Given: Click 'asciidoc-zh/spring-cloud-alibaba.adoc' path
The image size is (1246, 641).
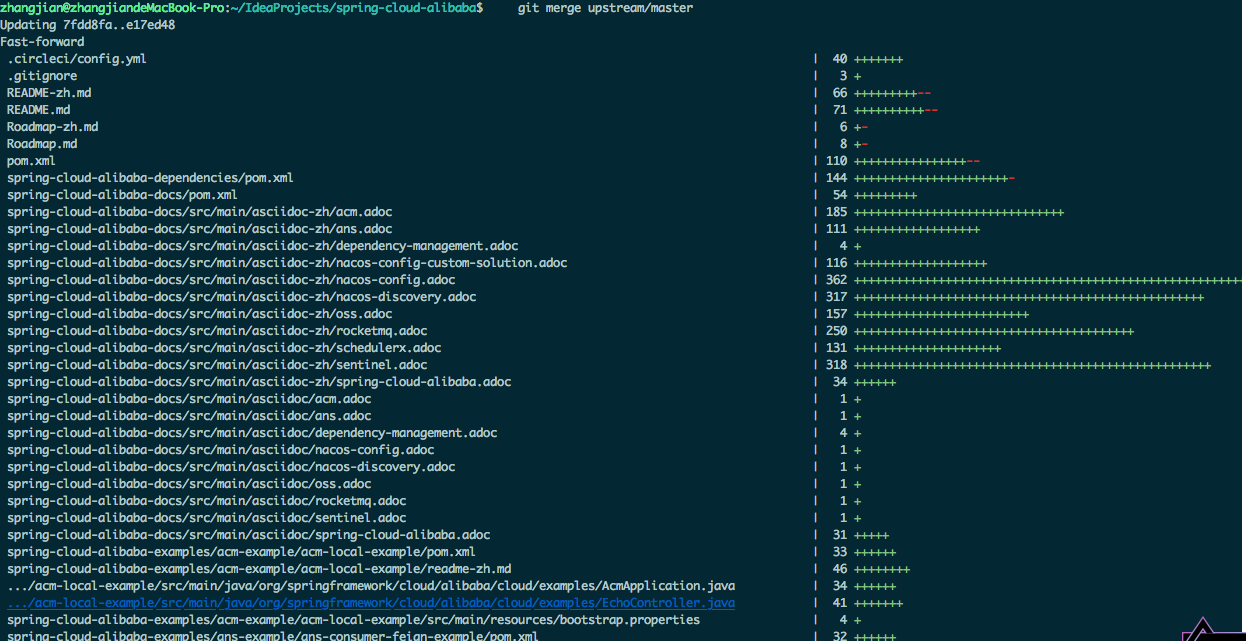Looking at the screenshot, I should point(259,382).
